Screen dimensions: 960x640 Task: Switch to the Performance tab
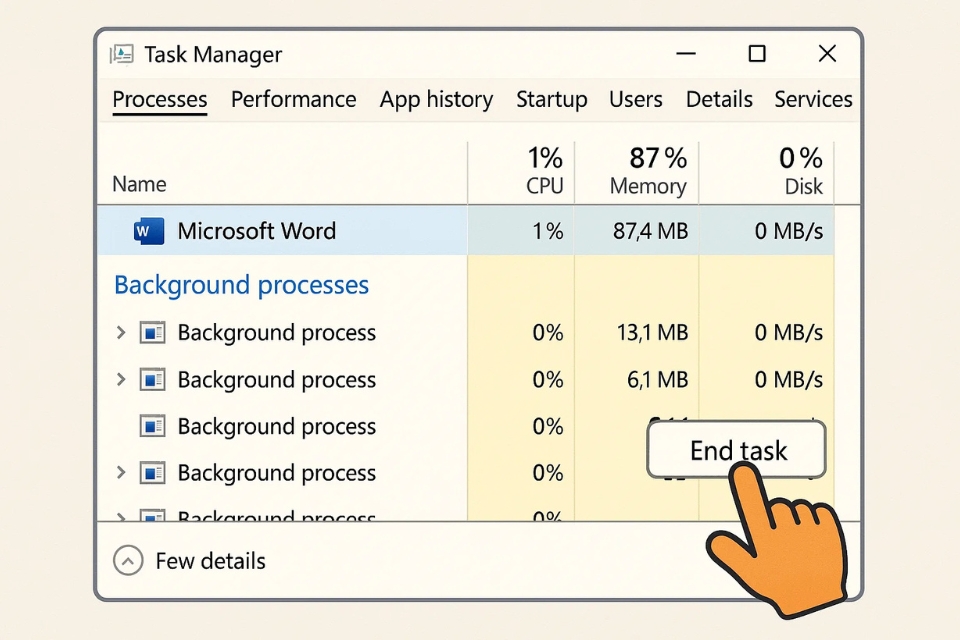click(x=293, y=99)
